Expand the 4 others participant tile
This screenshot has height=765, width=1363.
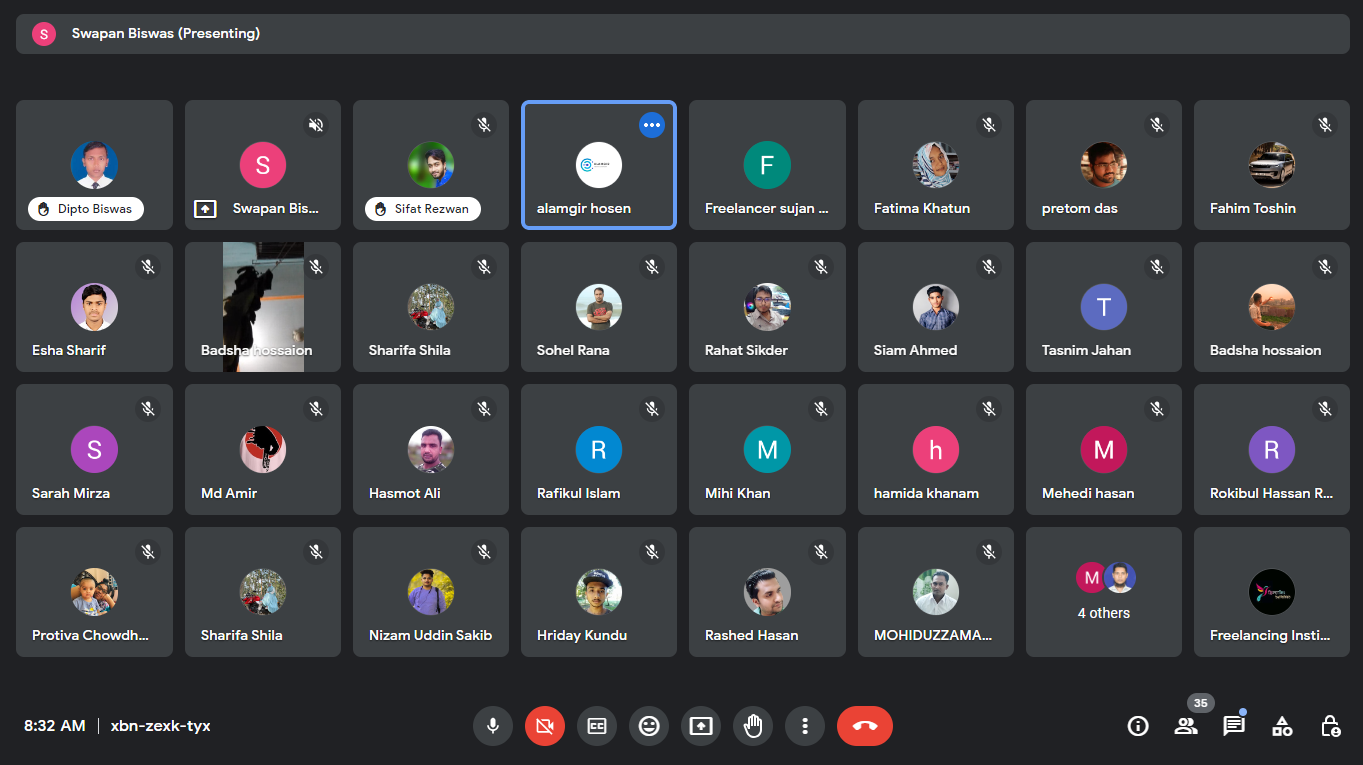pos(1104,592)
